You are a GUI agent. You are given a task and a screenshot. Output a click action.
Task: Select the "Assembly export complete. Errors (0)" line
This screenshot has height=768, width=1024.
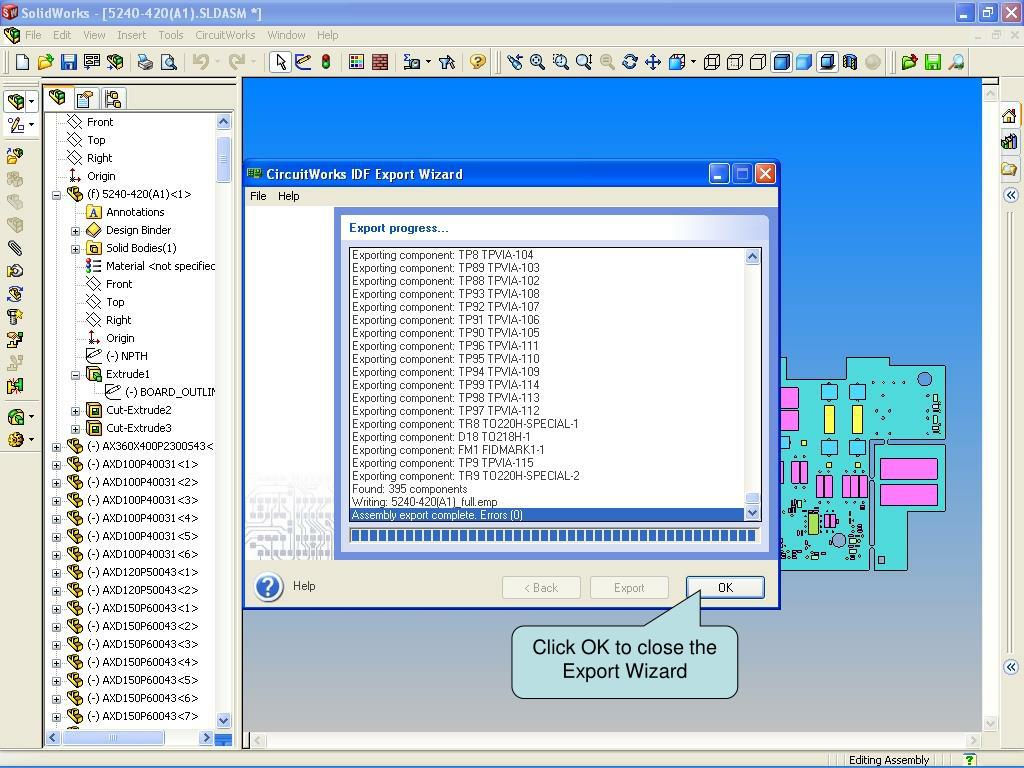pyautogui.click(x=547, y=515)
